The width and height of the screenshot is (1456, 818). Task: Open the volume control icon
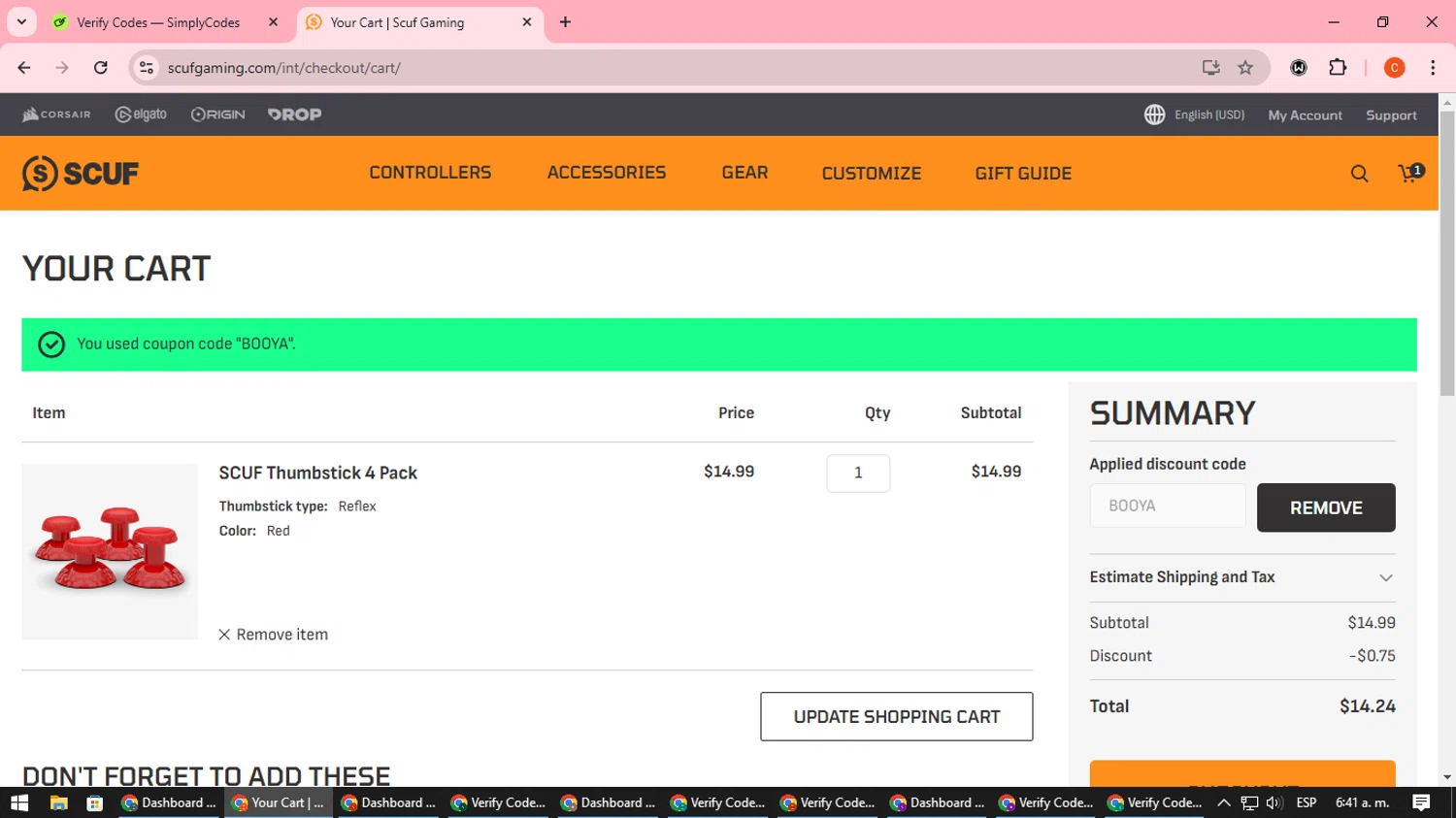point(1274,802)
